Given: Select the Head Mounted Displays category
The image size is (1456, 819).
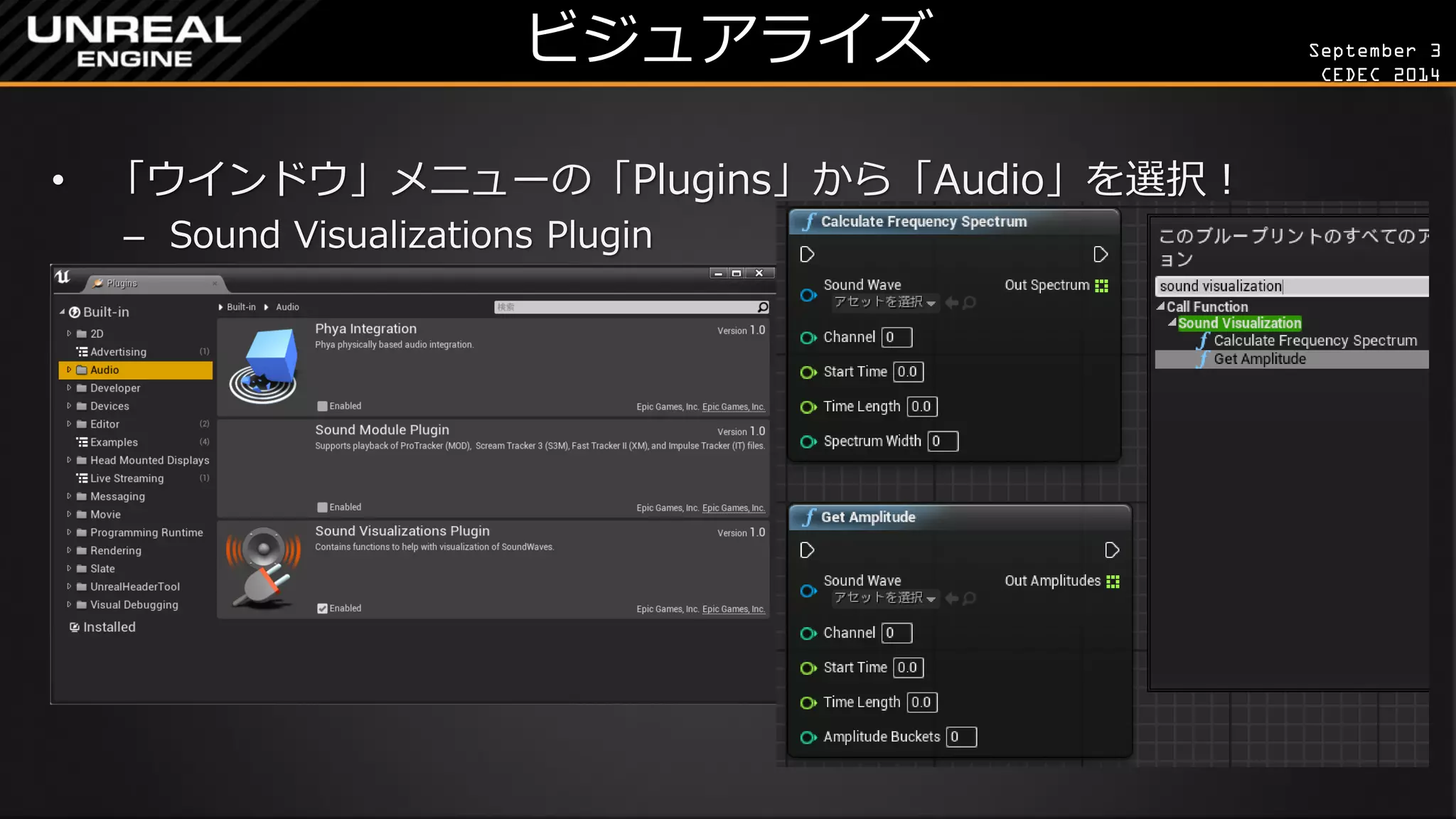Looking at the screenshot, I should tap(136, 460).
